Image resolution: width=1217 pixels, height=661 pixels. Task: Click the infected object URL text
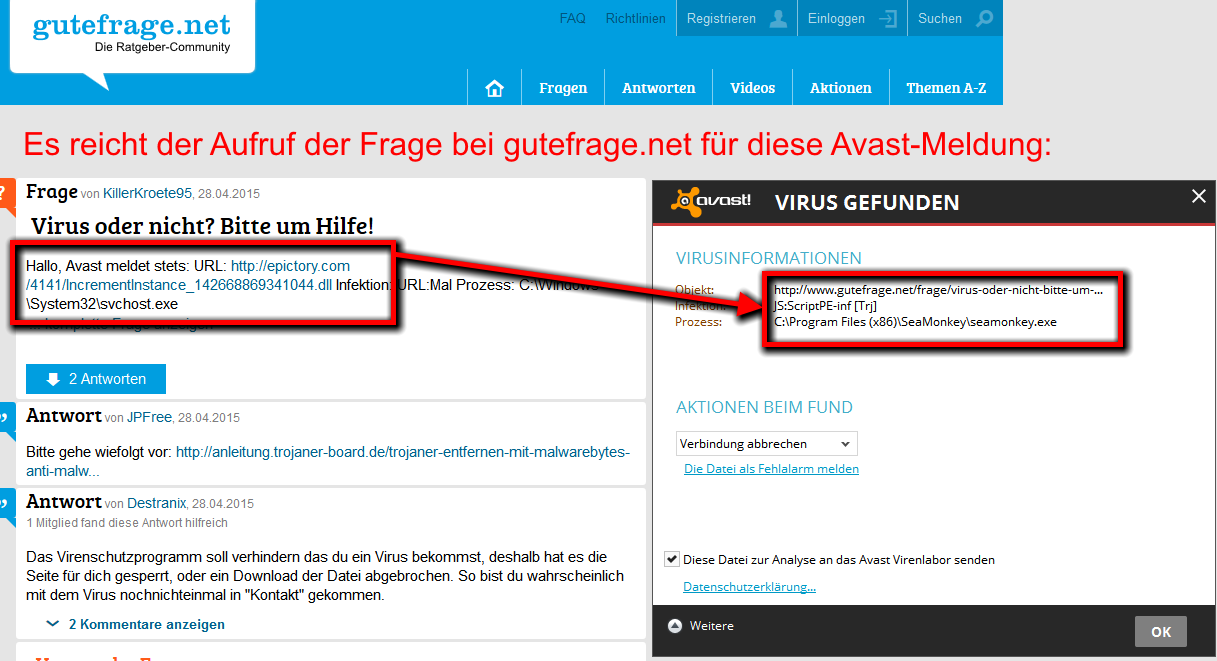[938, 290]
